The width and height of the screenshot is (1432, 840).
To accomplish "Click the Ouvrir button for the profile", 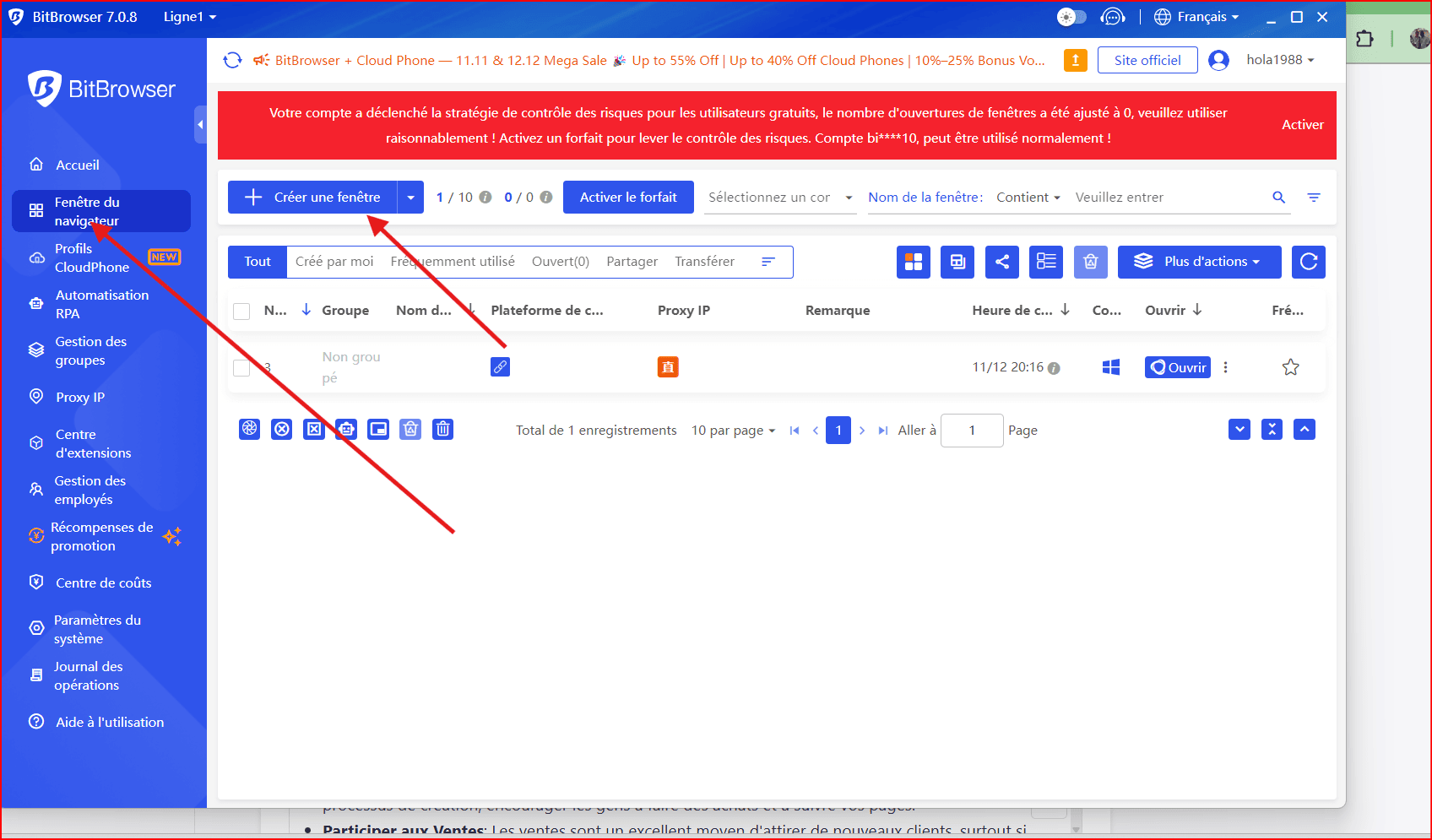I will tap(1177, 367).
